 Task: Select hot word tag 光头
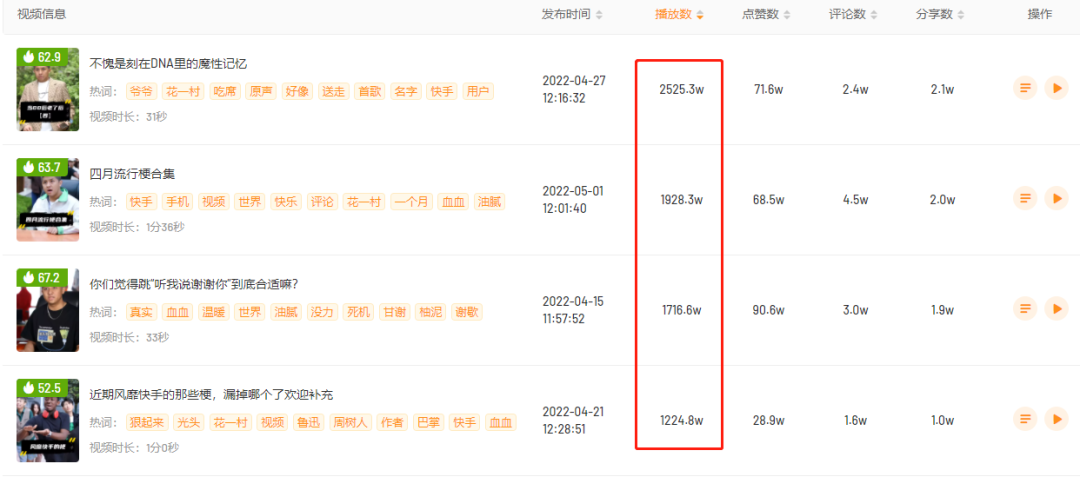189,422
